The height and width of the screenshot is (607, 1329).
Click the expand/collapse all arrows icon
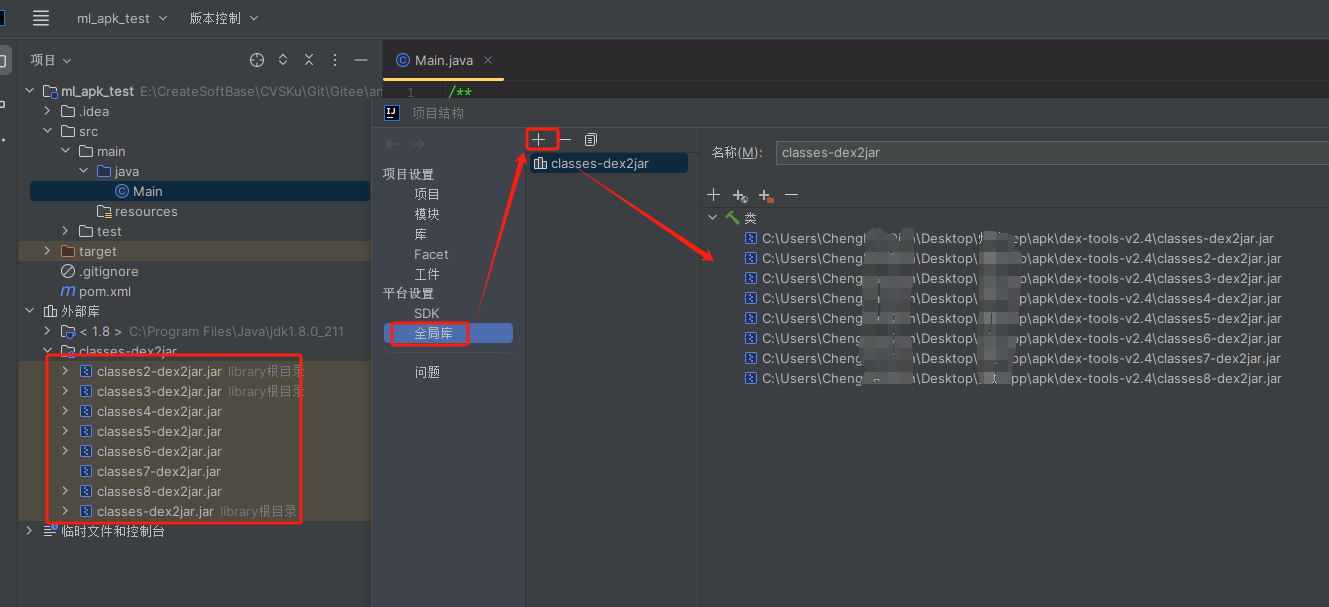(x=283, y=60)
